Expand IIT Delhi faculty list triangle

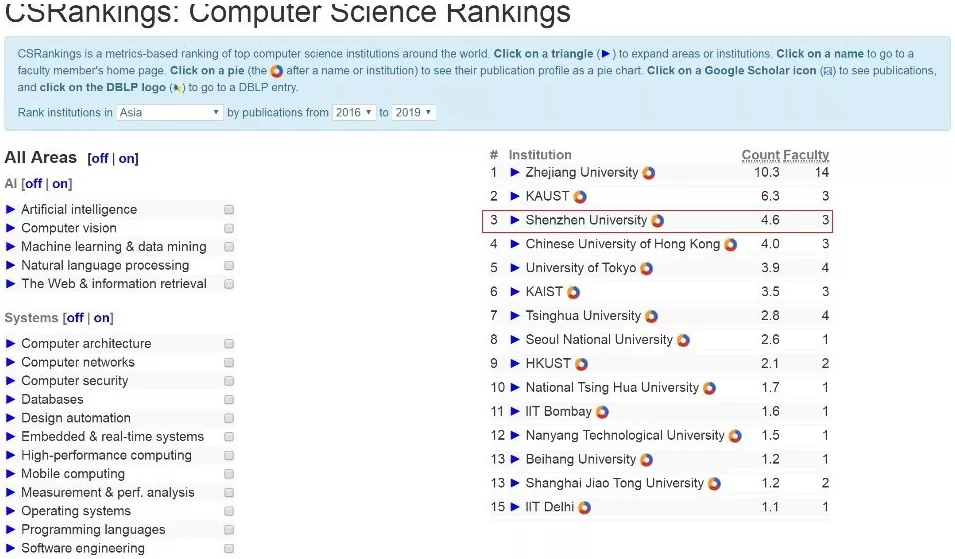click(x=515, y=507)
